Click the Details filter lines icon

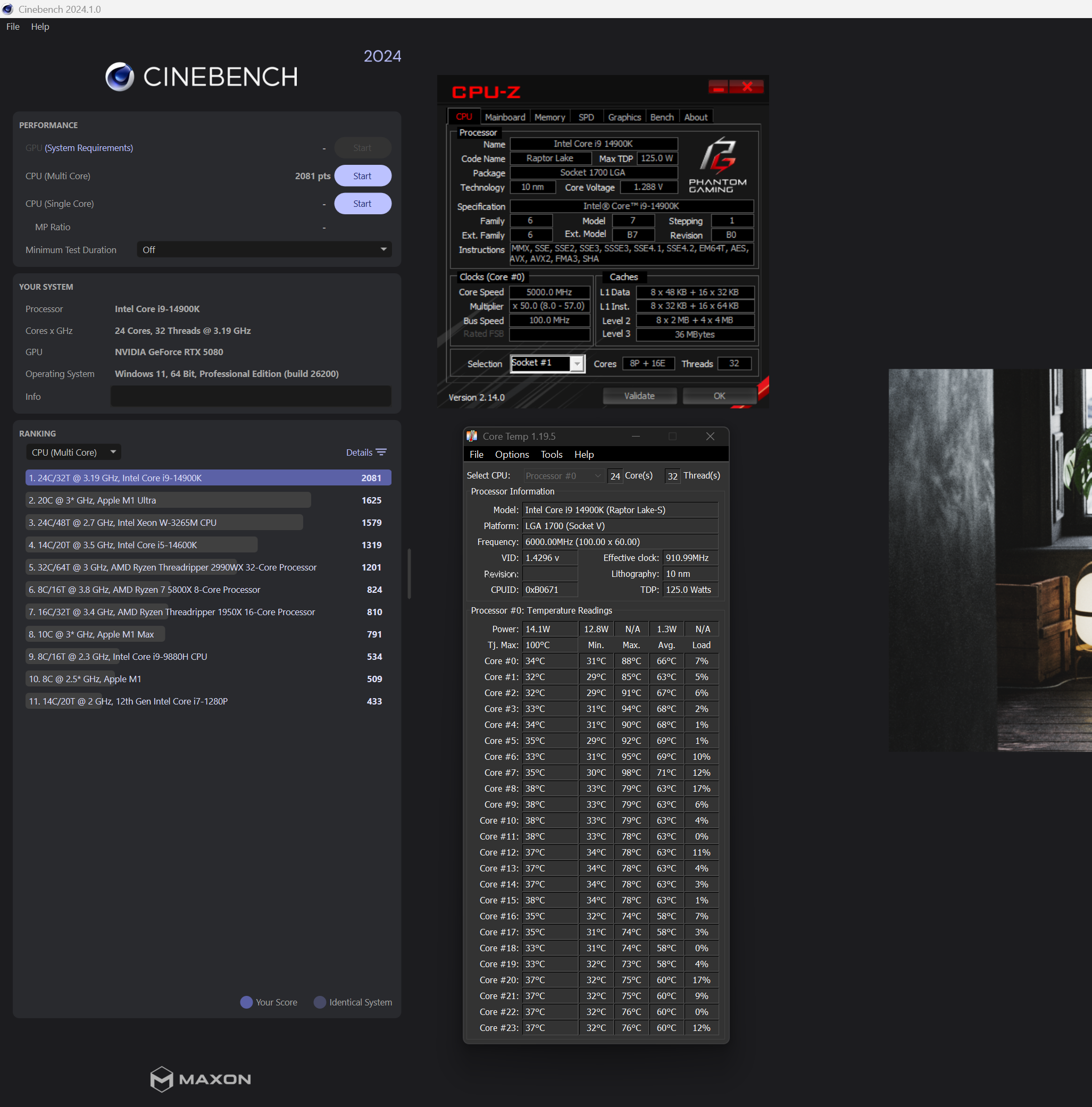(x=381, y=452)
